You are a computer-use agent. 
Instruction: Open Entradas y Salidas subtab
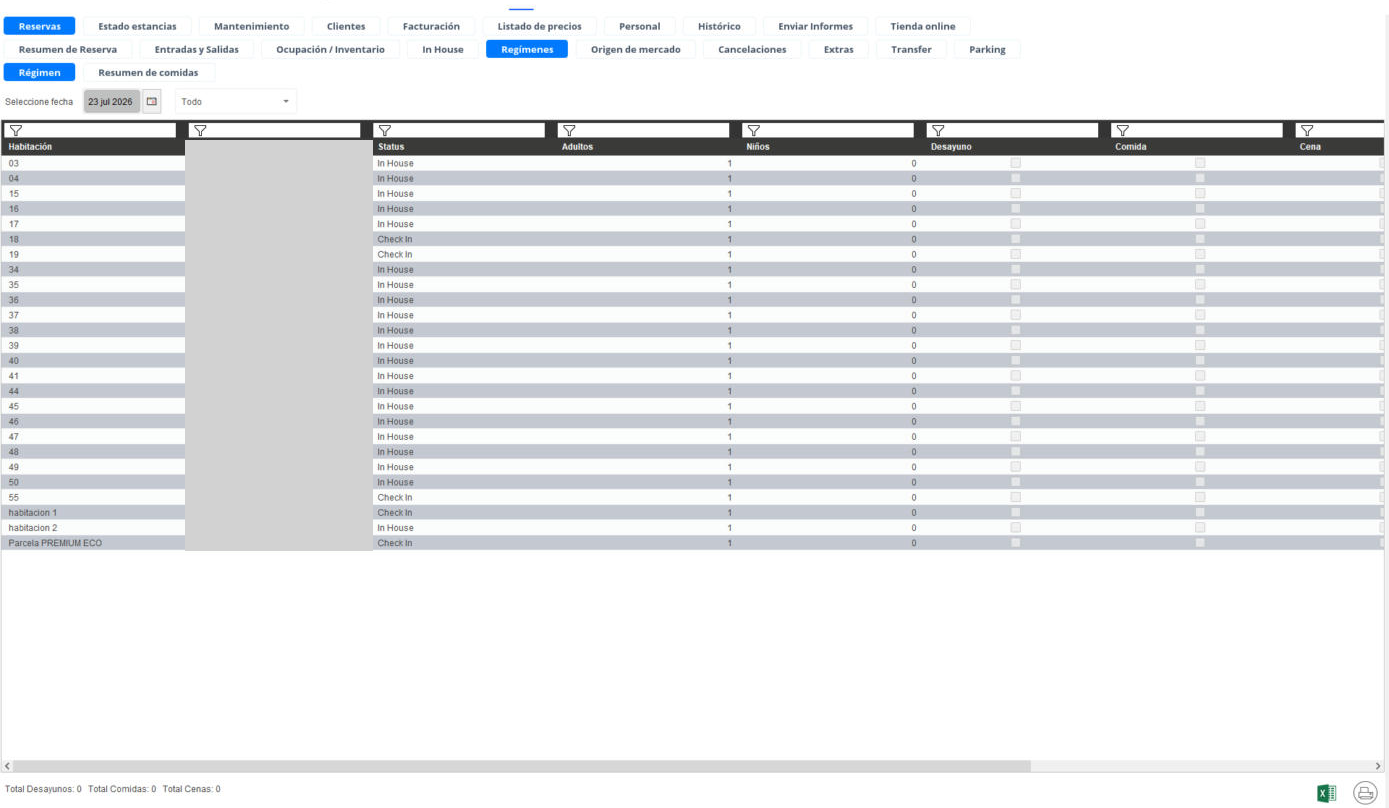pyautogui.click(x=197, y=49)
